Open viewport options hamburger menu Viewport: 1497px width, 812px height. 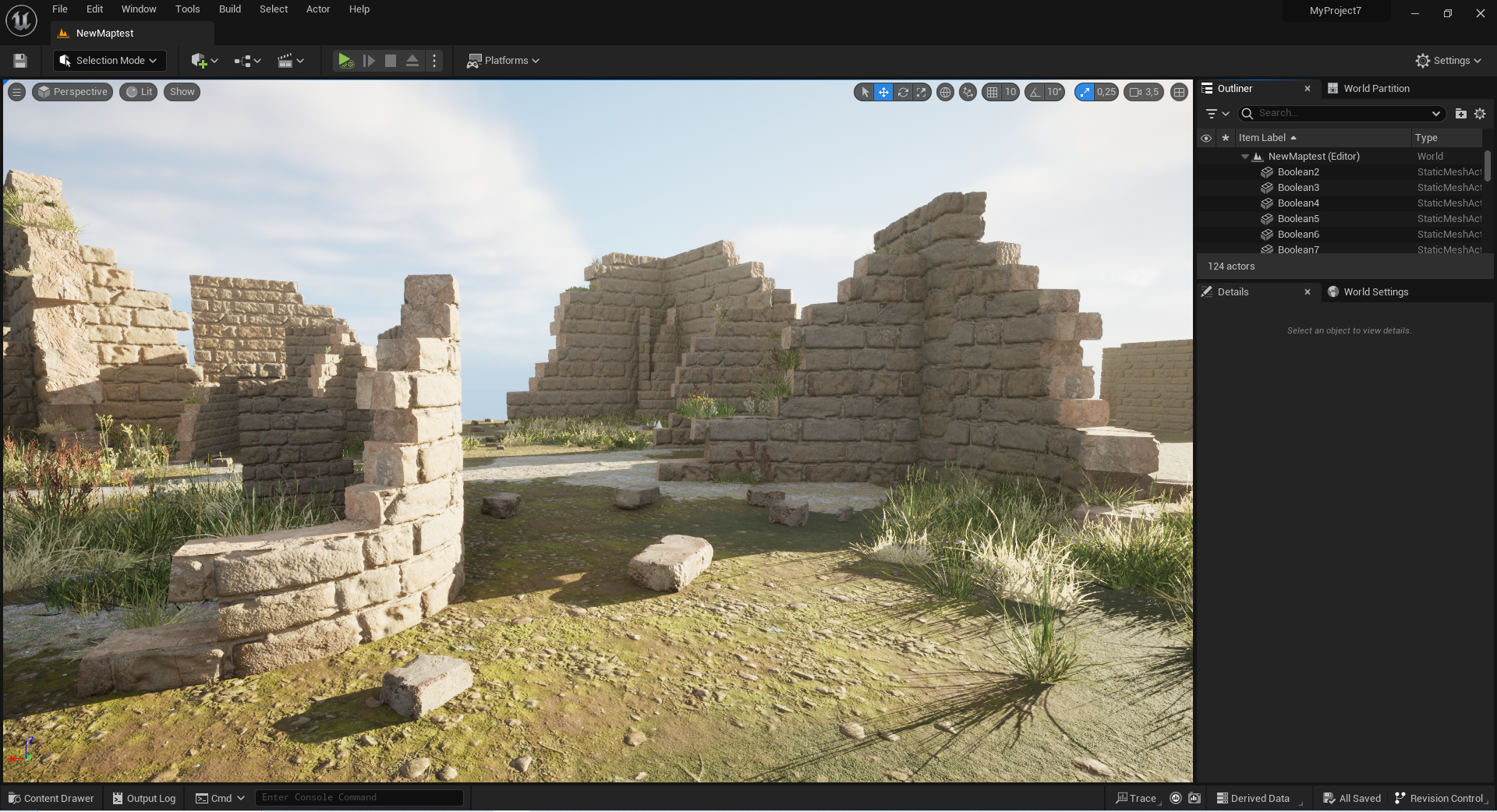pyautogui.click(x=16, y=92)
